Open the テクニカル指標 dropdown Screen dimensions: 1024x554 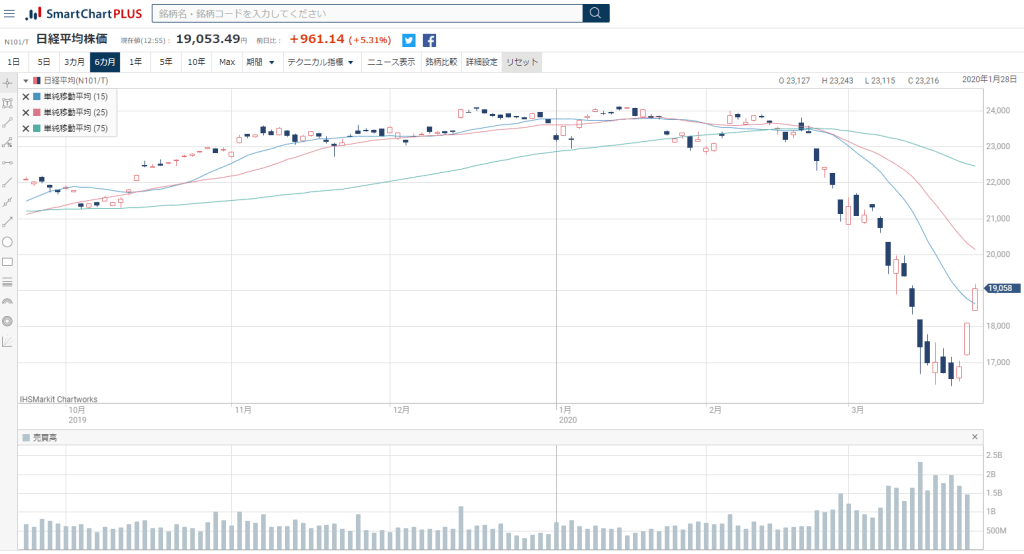tap(319, 62)
